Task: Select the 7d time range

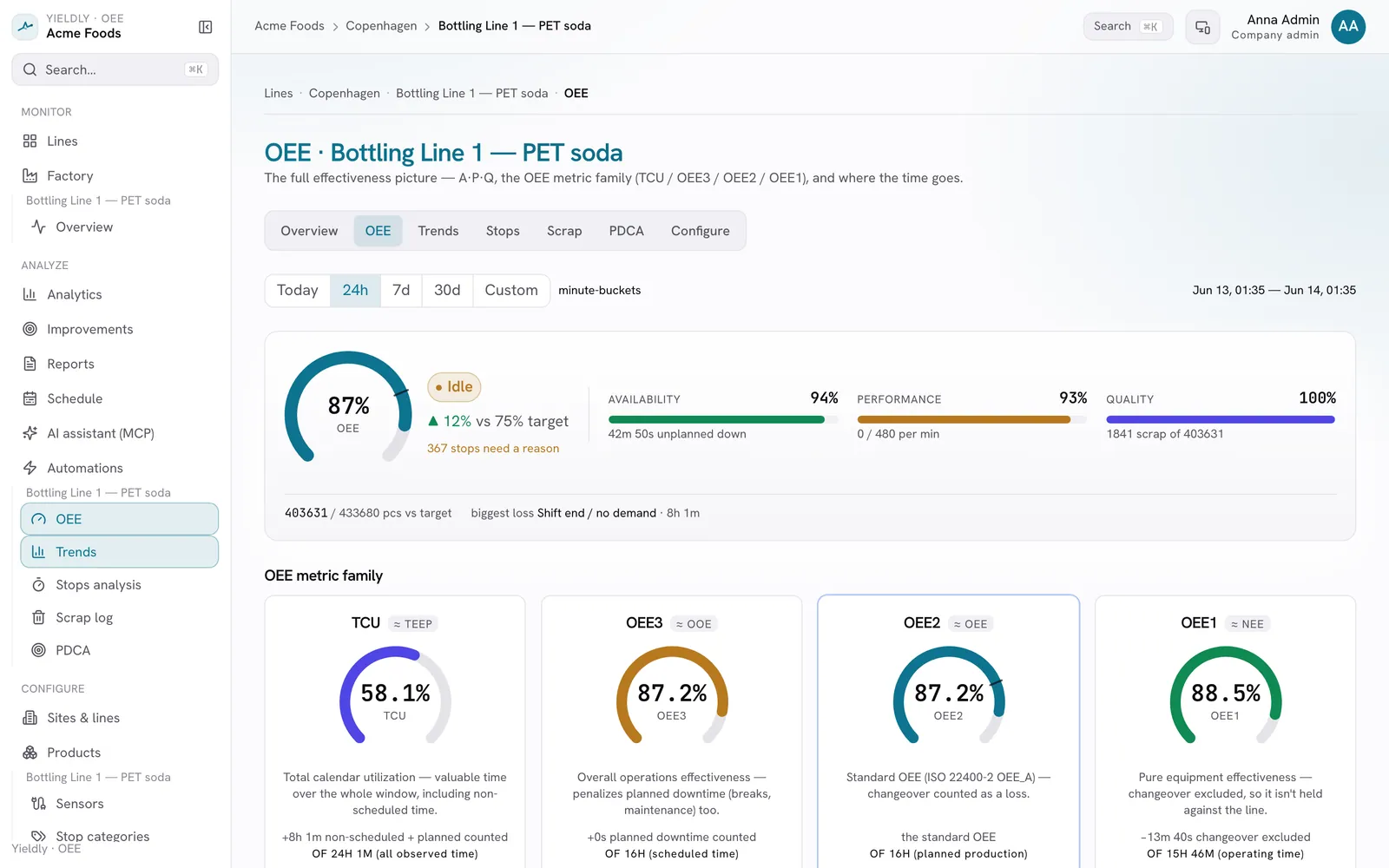Action: (x=401, y=290)
